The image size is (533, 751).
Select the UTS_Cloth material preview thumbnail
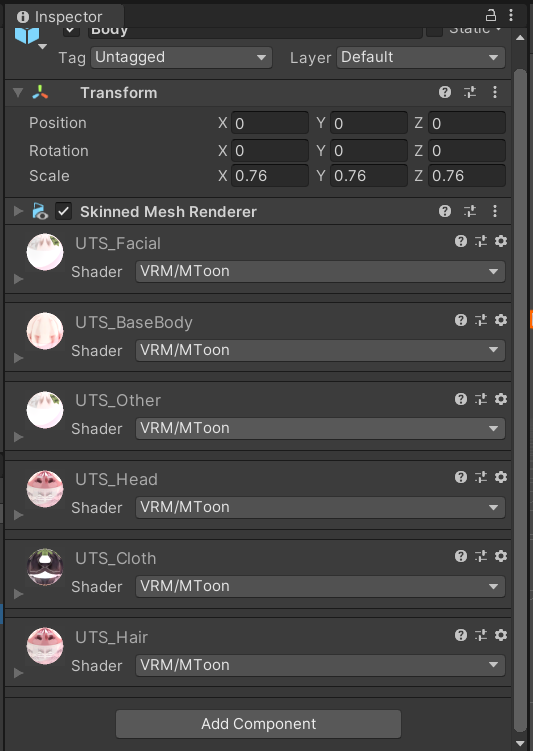click(x=45, y=567)
